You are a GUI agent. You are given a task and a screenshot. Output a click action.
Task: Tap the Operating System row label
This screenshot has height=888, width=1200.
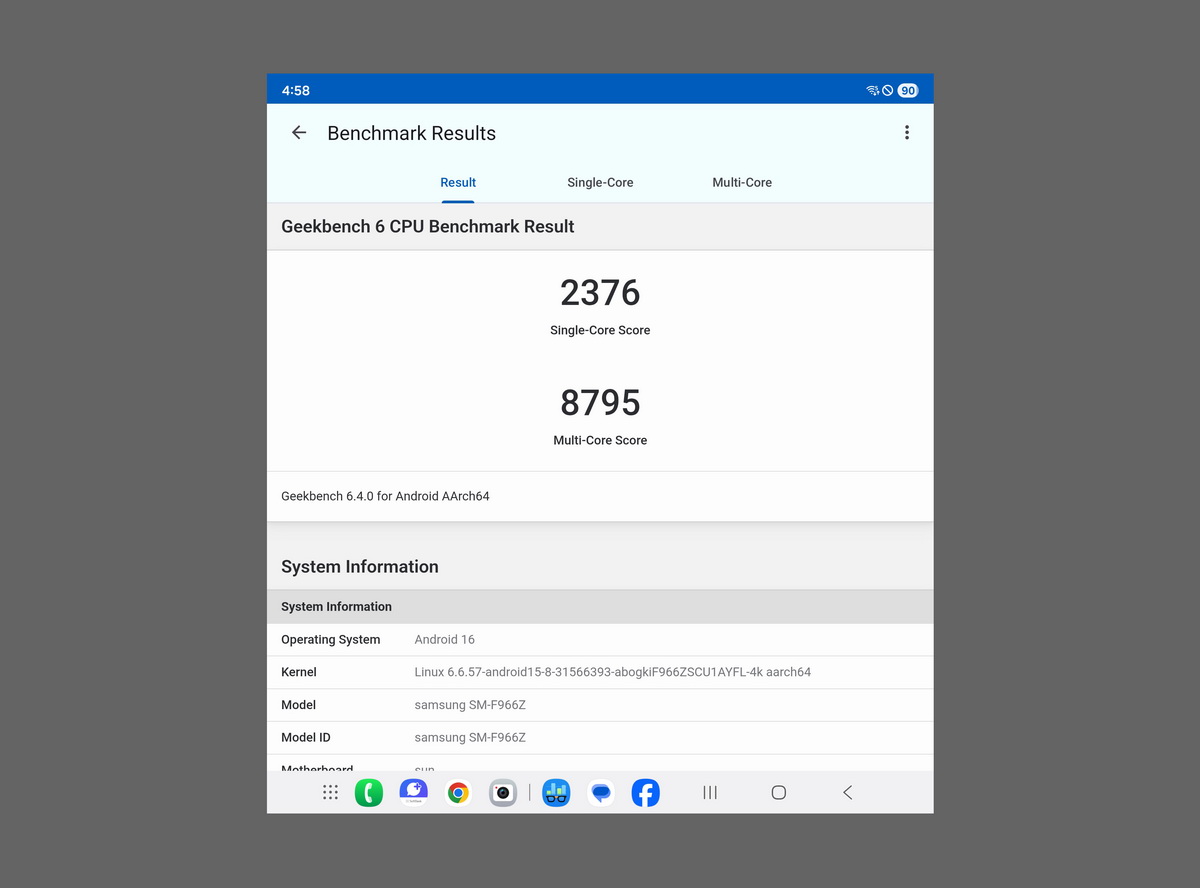[x=331, y=639]
